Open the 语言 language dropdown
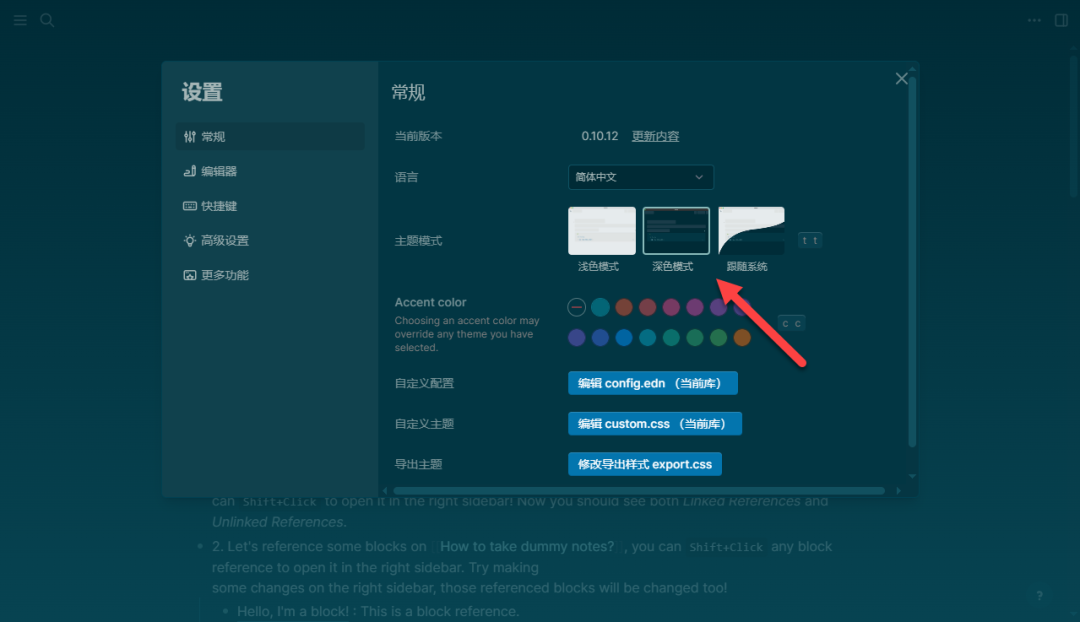1080x622 pixels. pyautogui.click(x=640, y=177)
